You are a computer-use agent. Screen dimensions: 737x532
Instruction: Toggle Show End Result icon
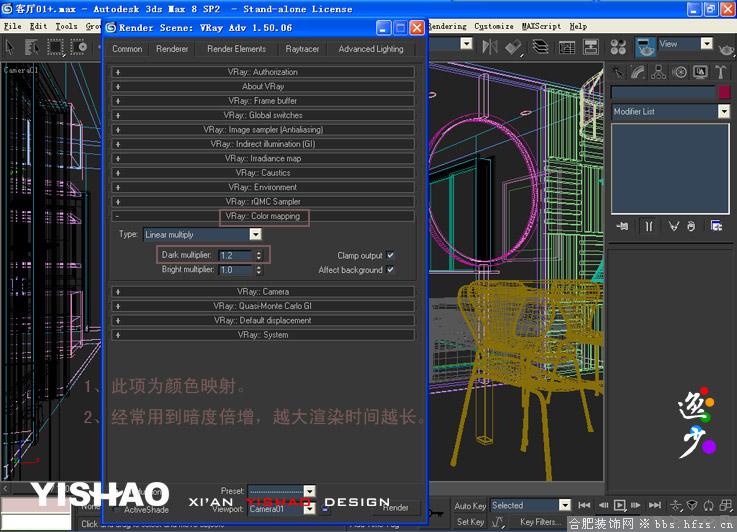tap(649, 227)
